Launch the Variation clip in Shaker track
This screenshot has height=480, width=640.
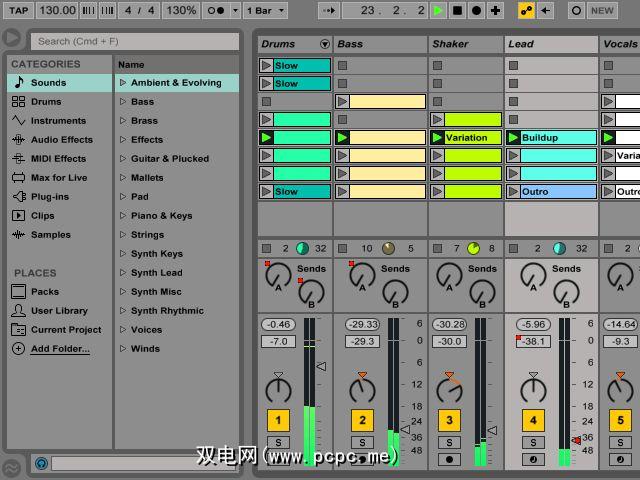pos(438,137)
